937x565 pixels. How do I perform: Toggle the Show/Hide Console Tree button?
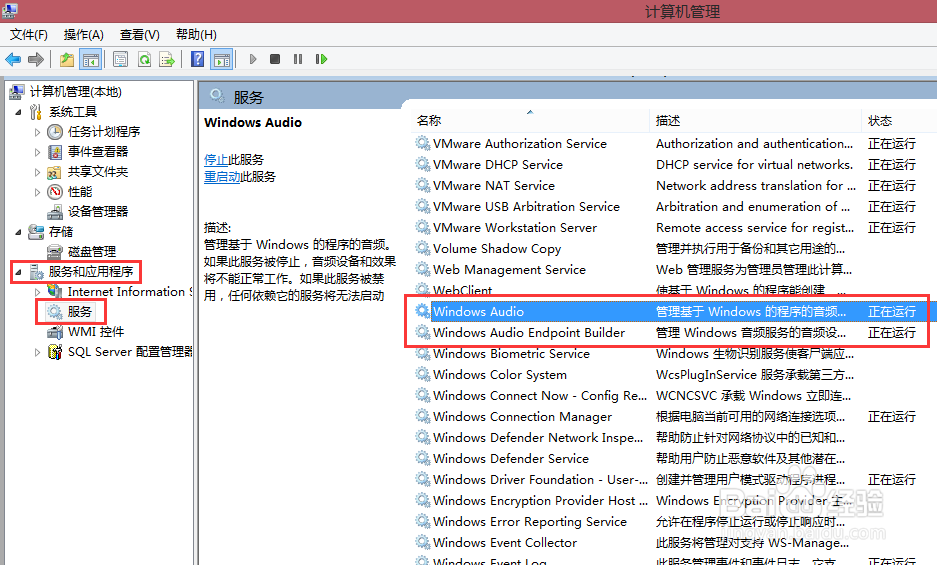(90, 59)
